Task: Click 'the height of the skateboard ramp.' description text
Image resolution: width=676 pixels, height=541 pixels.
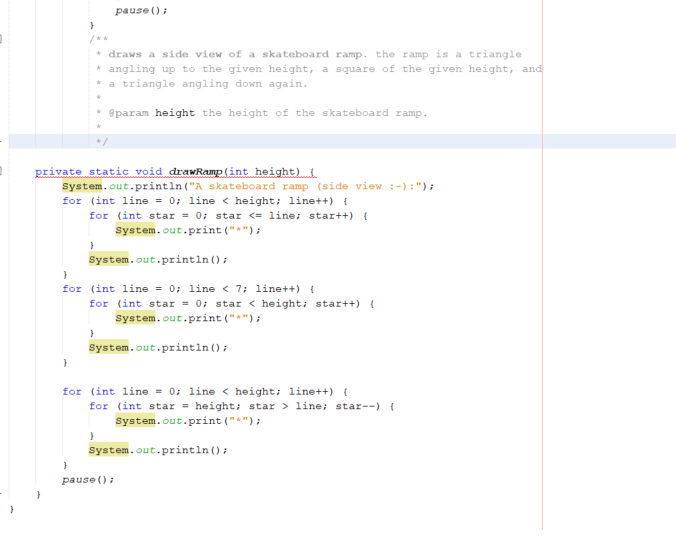Action: [315, 113]
